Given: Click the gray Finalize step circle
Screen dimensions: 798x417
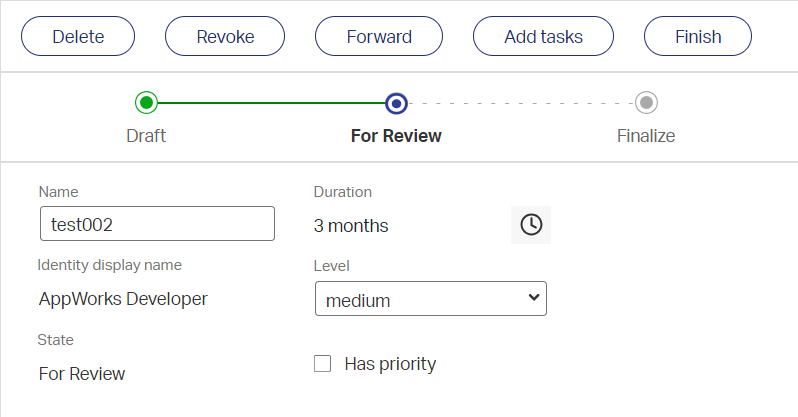Looking at the screenshot, I should point(646,102).
